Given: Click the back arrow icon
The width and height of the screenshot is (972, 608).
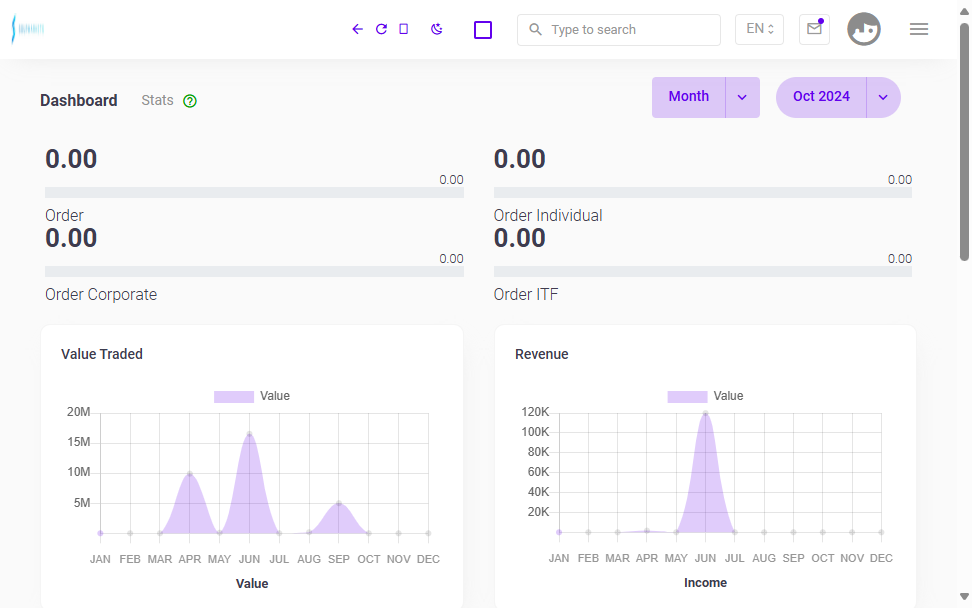Looking at the screenshot, I should pos(357,29).
